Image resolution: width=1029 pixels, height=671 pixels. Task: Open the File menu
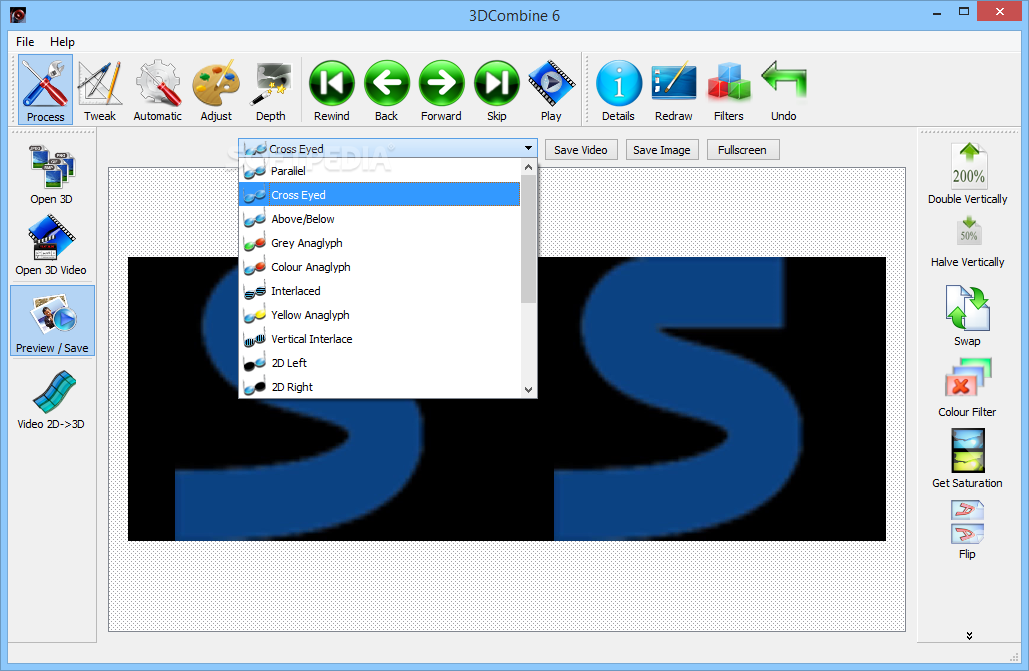25,41
